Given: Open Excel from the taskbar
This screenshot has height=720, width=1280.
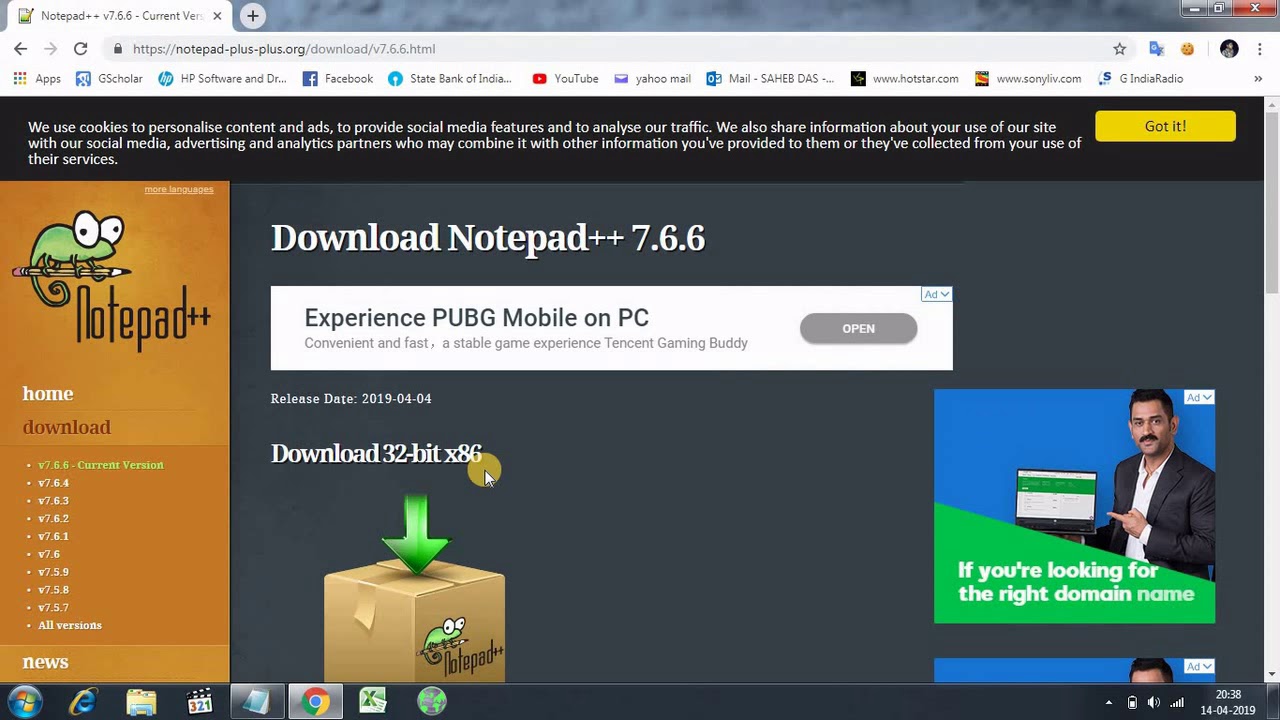Looking at the screenshot, I should click(373, 702).
